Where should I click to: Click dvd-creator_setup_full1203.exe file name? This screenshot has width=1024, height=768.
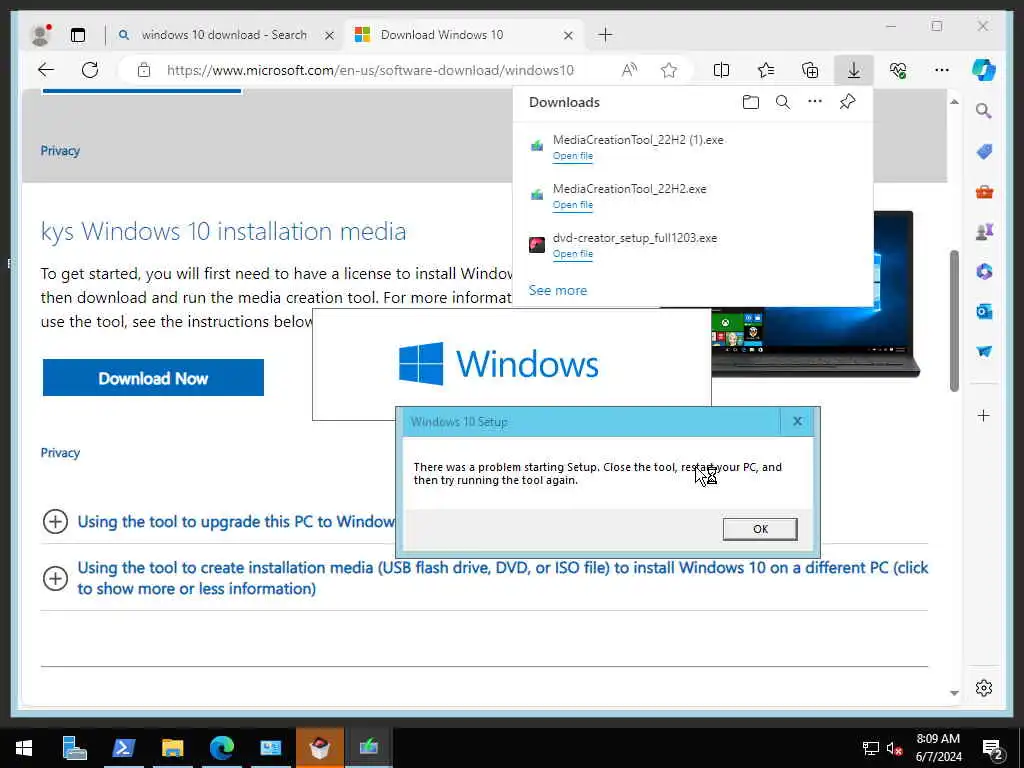[x=635, y=238]
